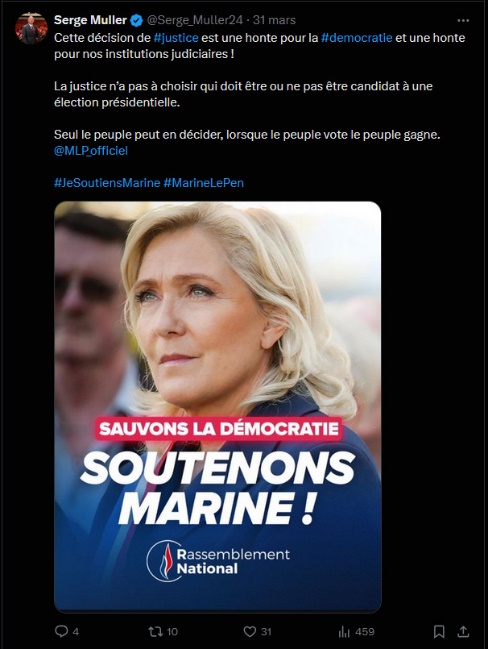This screenshot has width=488, height=649.
Task: Visit the @Serge_Muller24 handle
Action: [x=195, y=20]
